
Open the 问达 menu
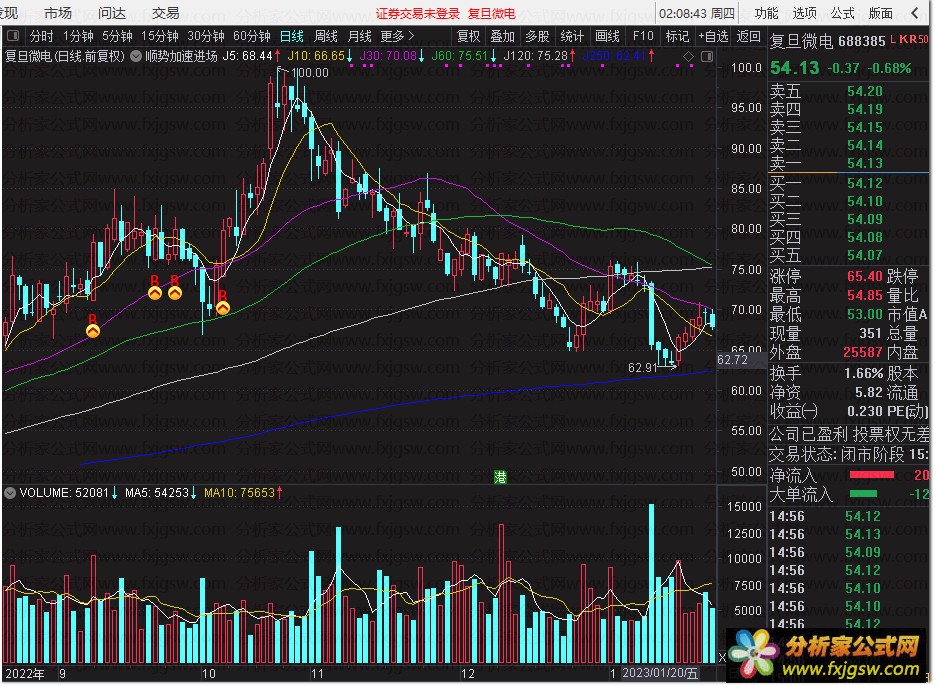pos(112,13)
